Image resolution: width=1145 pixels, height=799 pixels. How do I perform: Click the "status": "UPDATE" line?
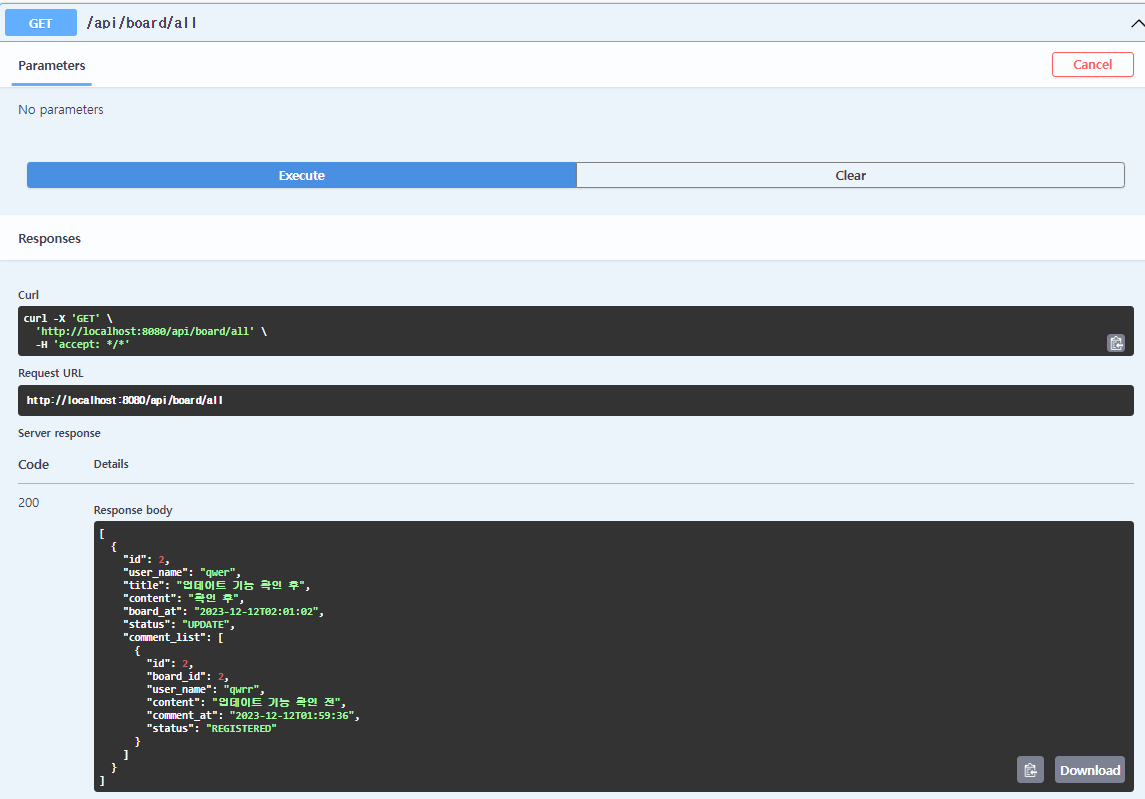pos(179,624)
